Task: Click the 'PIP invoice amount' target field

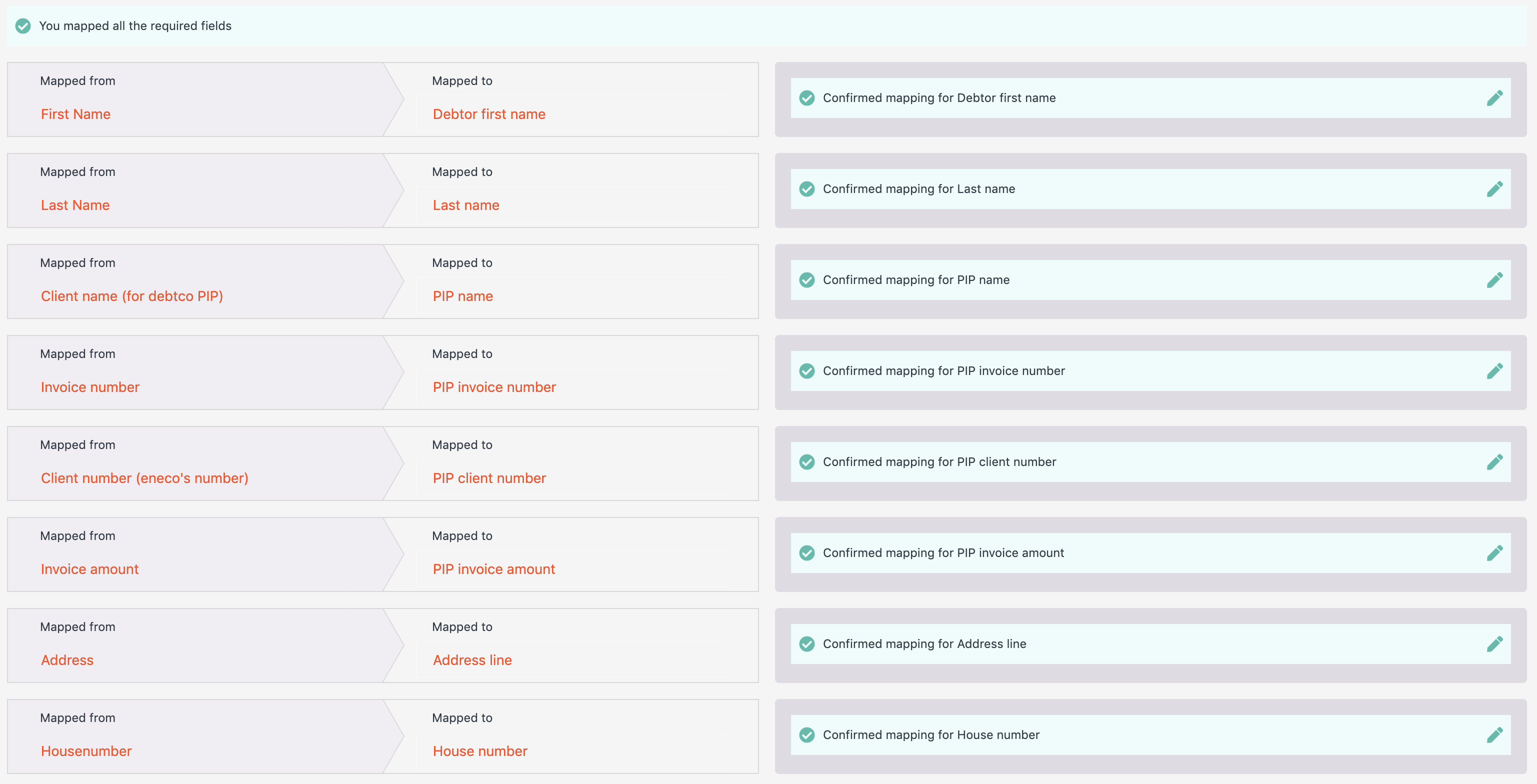Action: pos(571,569)
